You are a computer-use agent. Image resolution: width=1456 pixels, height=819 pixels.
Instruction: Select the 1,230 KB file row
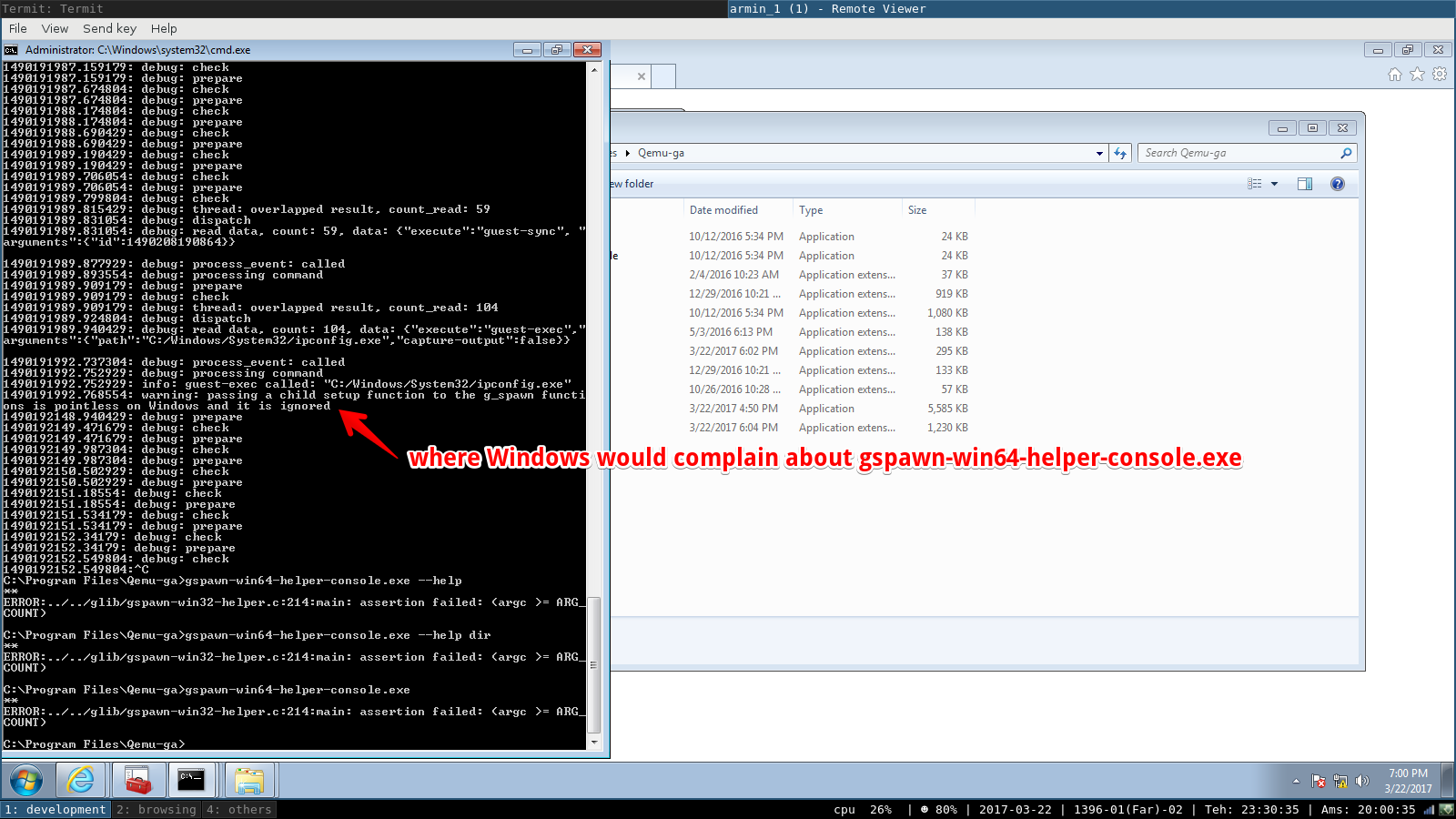pos(790,428)
